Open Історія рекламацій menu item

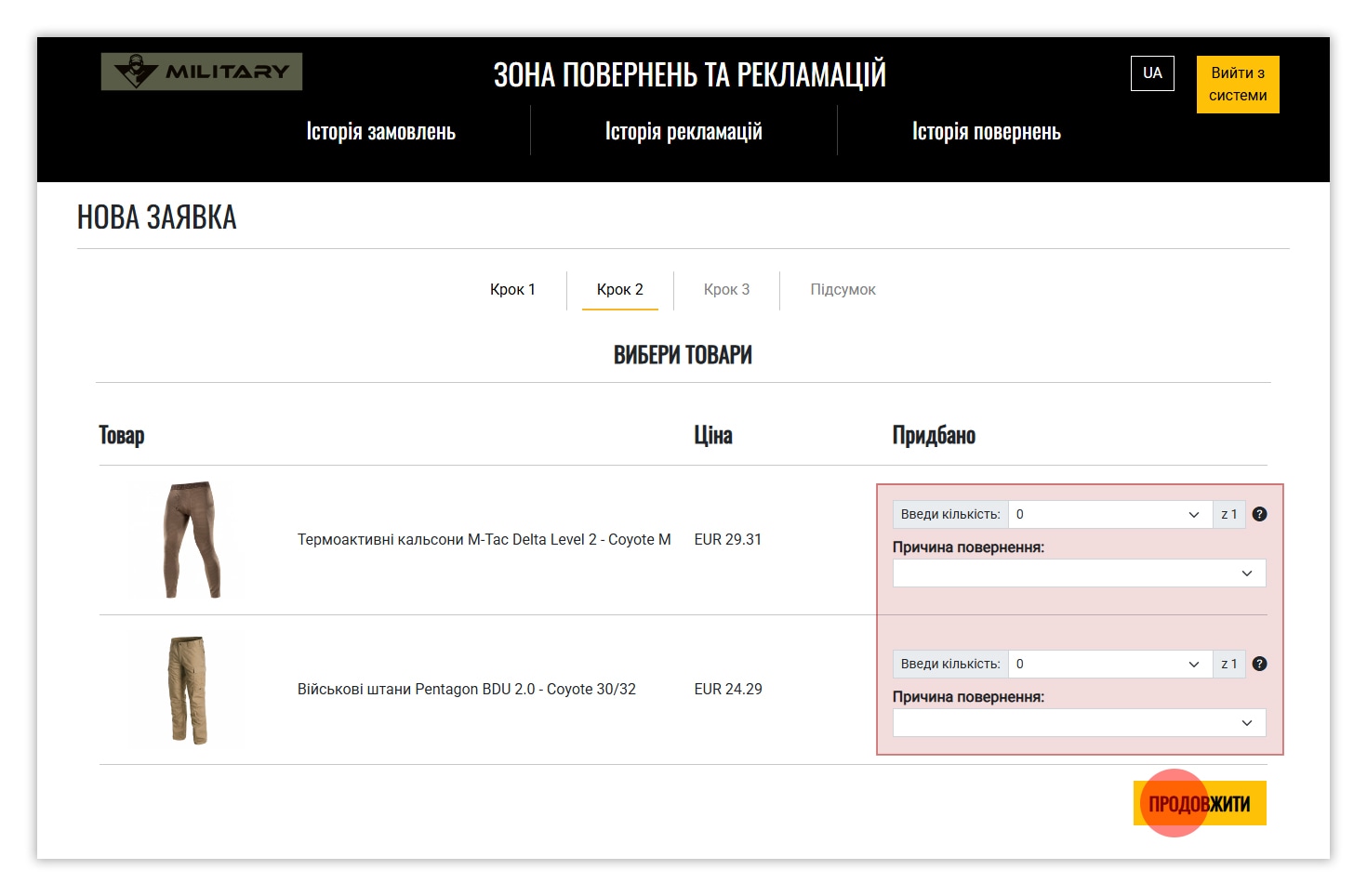pyautogui.click(x=683, y=132)
